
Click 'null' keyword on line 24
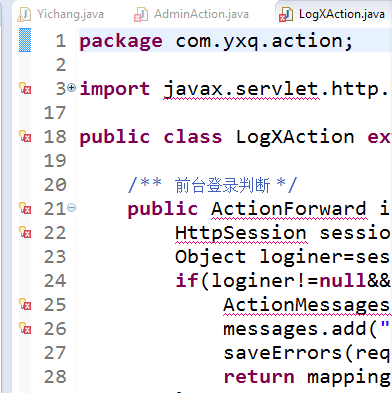(343, 281)
